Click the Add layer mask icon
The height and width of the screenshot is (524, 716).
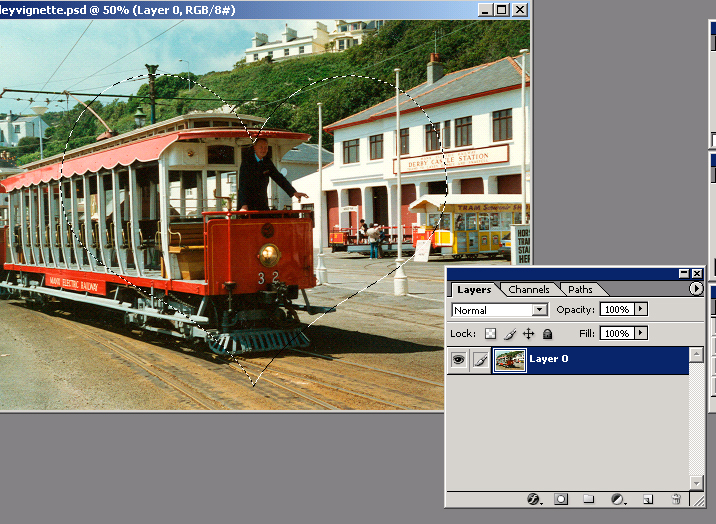[x=561, y=499]
